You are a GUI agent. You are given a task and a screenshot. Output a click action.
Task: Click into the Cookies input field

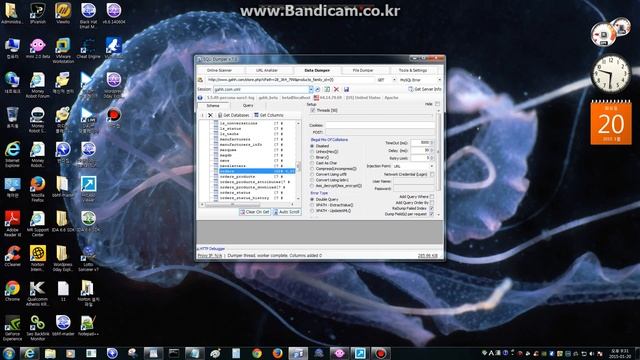pos(380,125)
